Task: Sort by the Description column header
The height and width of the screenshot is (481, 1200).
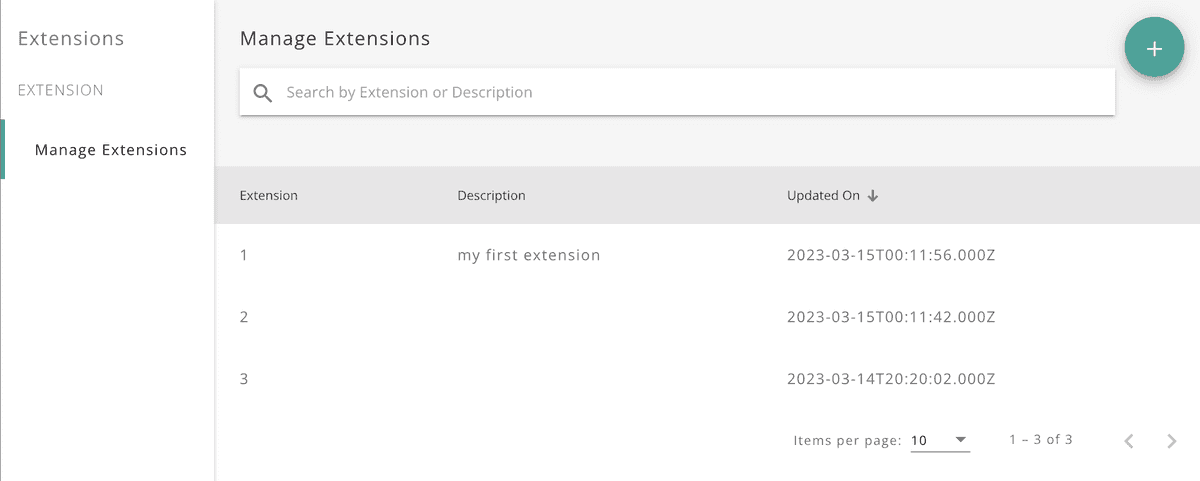Action: (491, 196)
